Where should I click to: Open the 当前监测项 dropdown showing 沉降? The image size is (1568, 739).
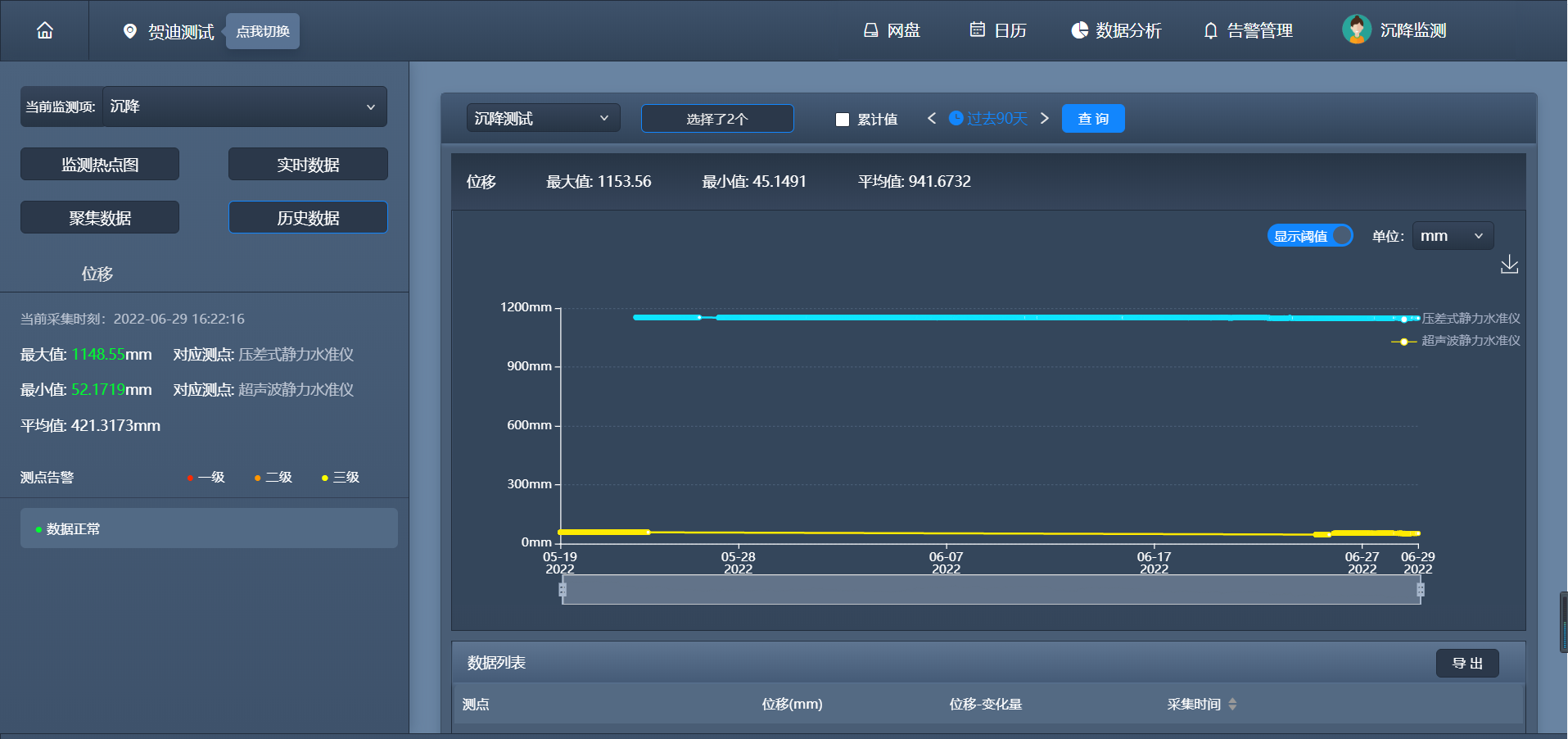(x=244, y=107)
